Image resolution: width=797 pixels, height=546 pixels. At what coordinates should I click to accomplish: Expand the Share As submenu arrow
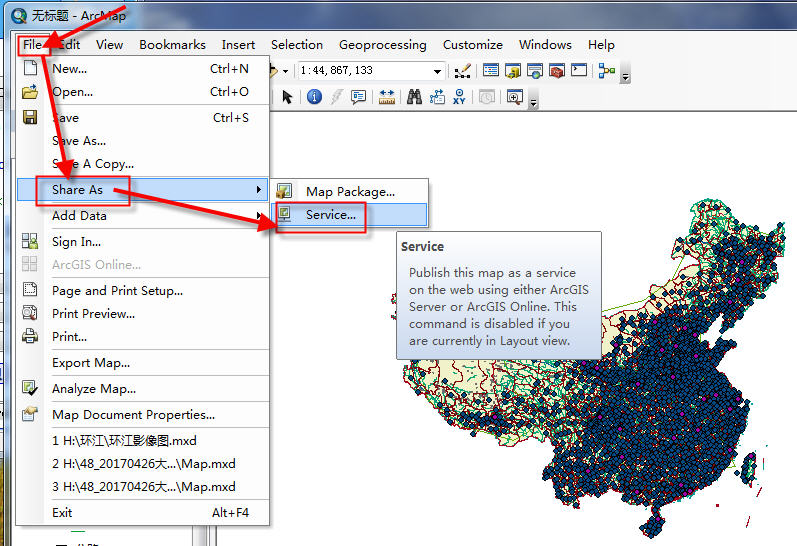[x=259, y=190]
